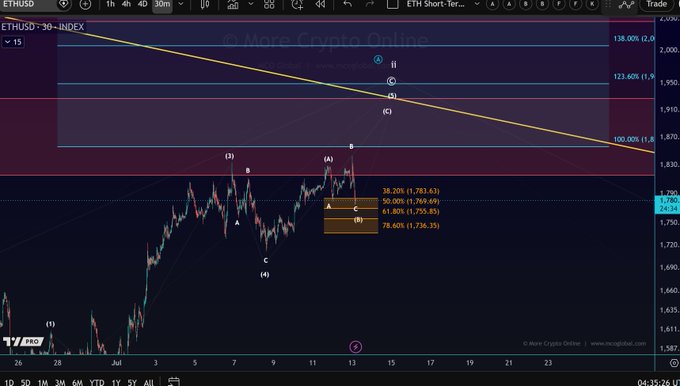Add a comparison symbol with plus icon

point(85,4)
